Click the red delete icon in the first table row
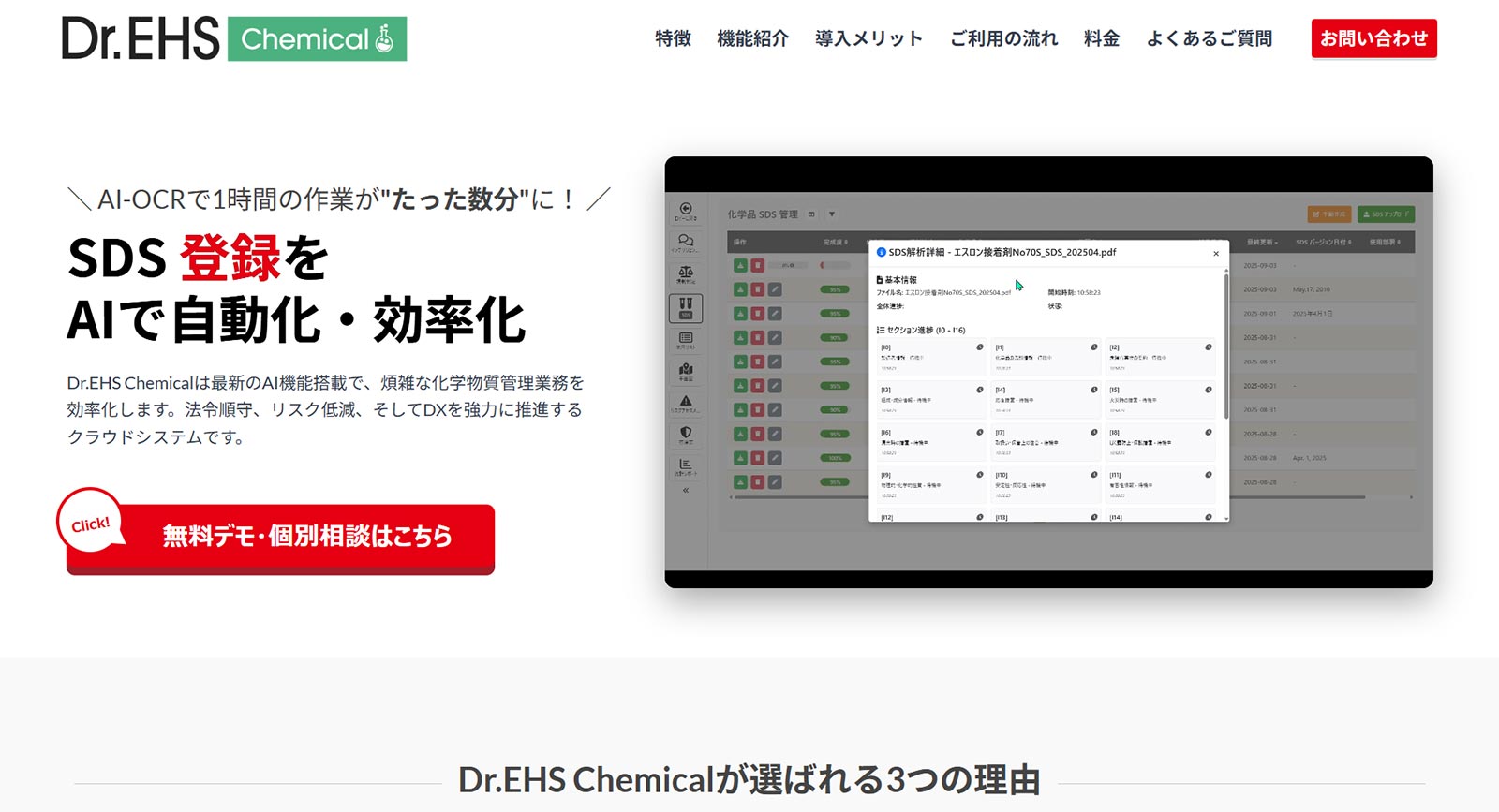Viewport: 1499px width, 812px height. 757,265
